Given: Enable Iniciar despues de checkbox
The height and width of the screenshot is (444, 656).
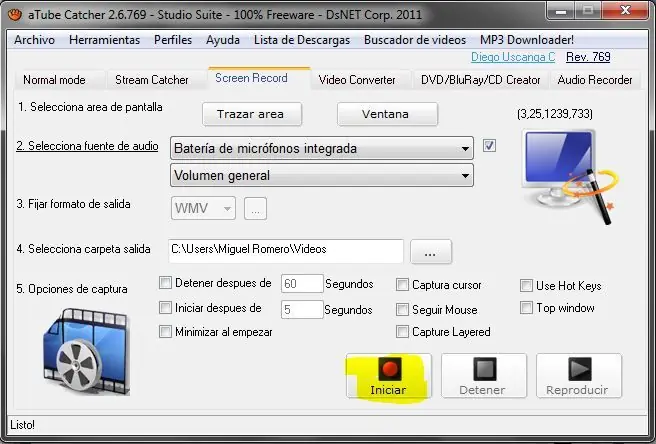Looking at the screenshot, I should 165,308.
